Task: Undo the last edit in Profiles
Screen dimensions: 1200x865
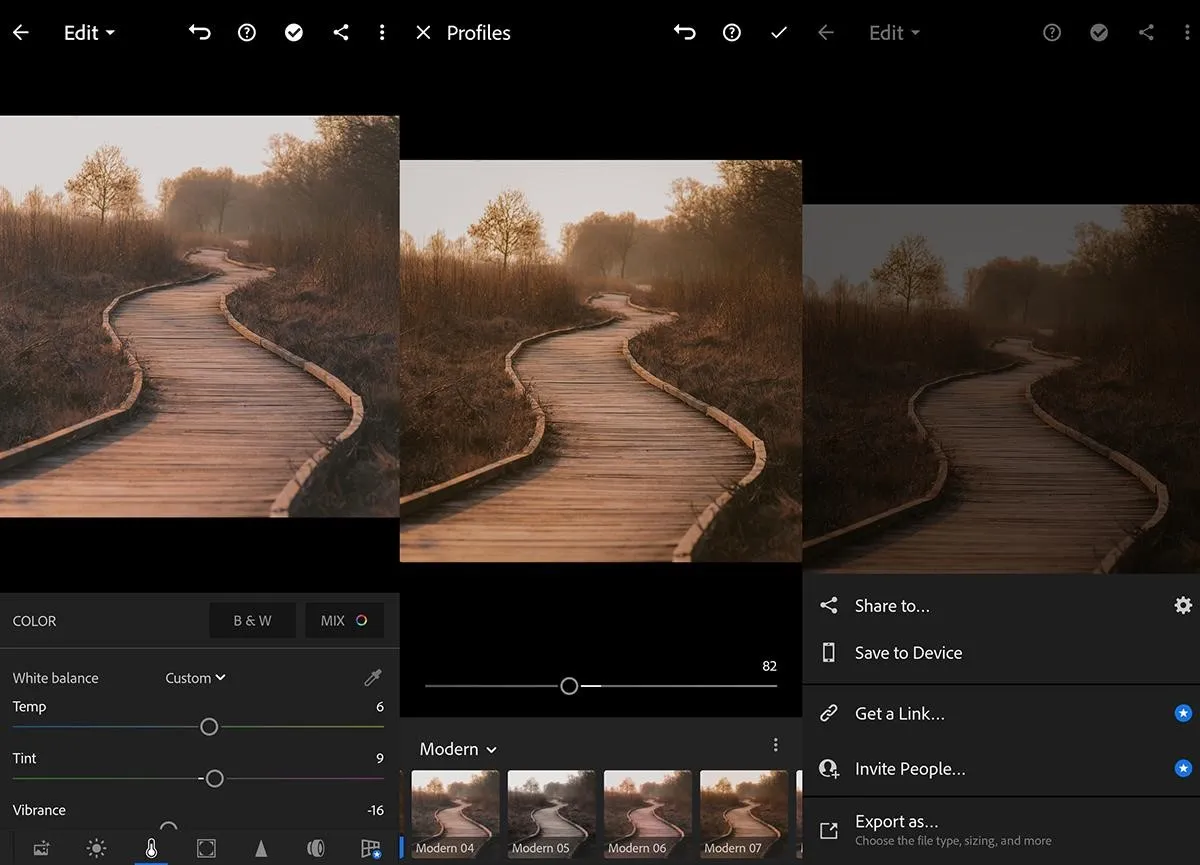Action: [684, 33]
